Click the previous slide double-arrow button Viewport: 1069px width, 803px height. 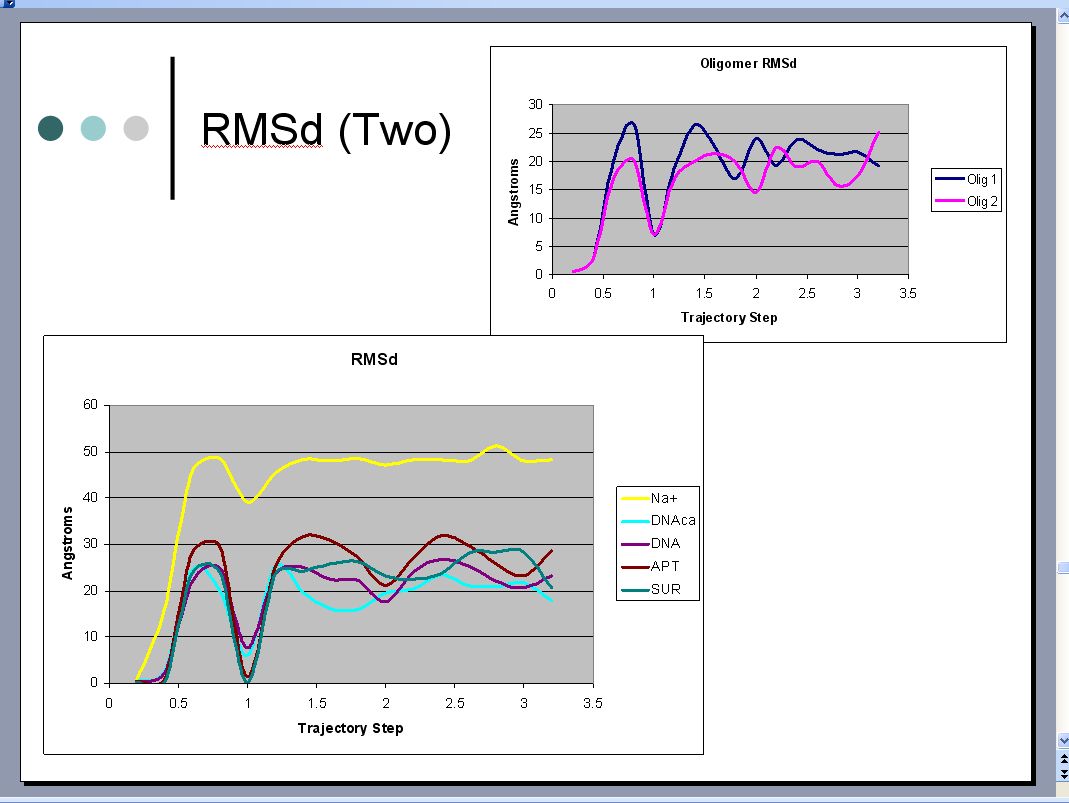click(x=1063, y=758)
